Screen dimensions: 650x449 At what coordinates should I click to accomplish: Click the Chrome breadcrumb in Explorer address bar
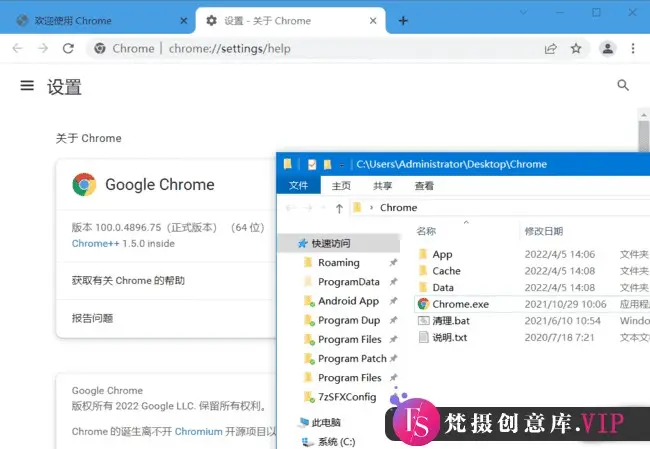pyautogui.click(x=398, y=208)
